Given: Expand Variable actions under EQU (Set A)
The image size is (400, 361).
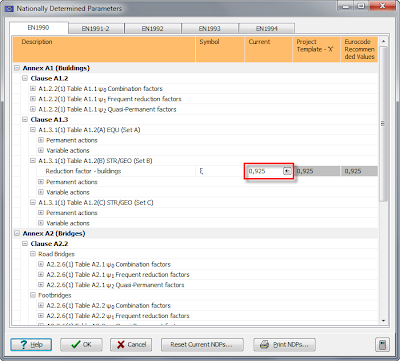Looking at the screenshot, I should pyautogui.click(x=41, y=150).
